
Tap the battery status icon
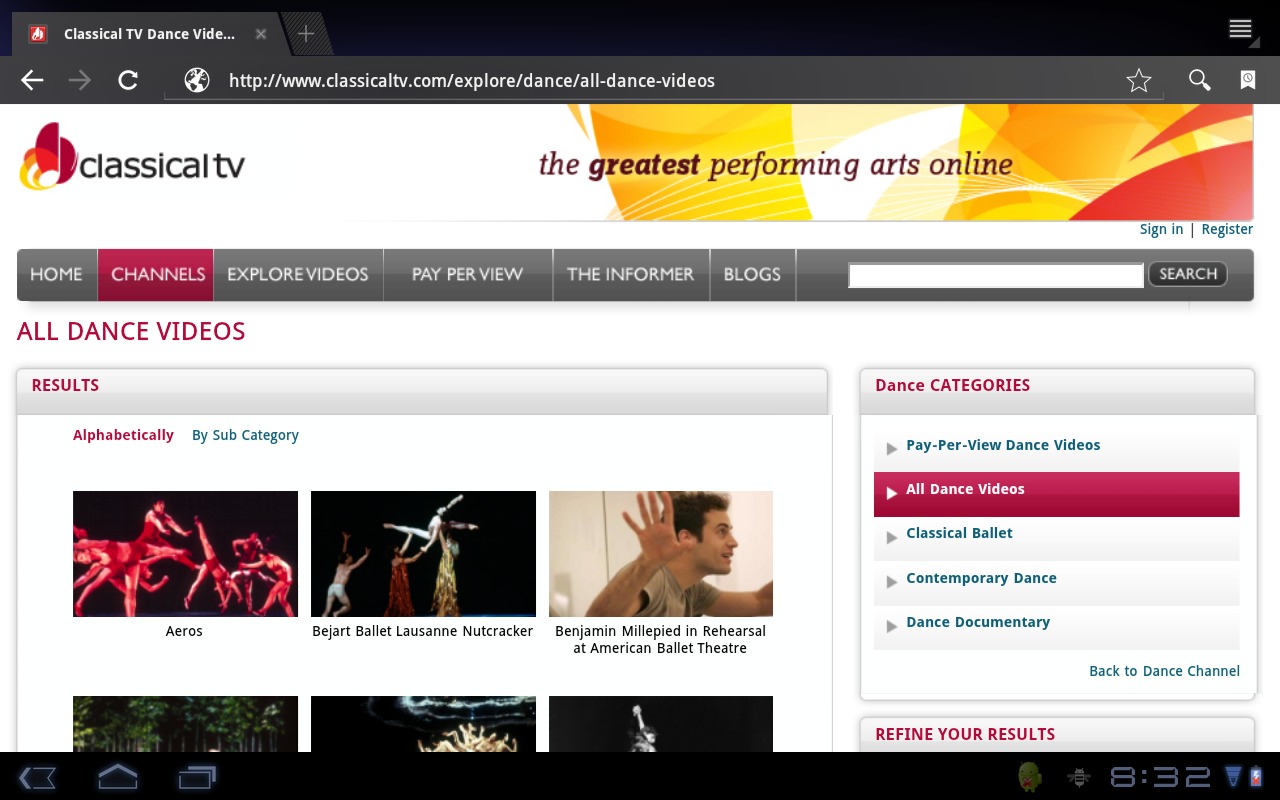[x=1256, y=777]
